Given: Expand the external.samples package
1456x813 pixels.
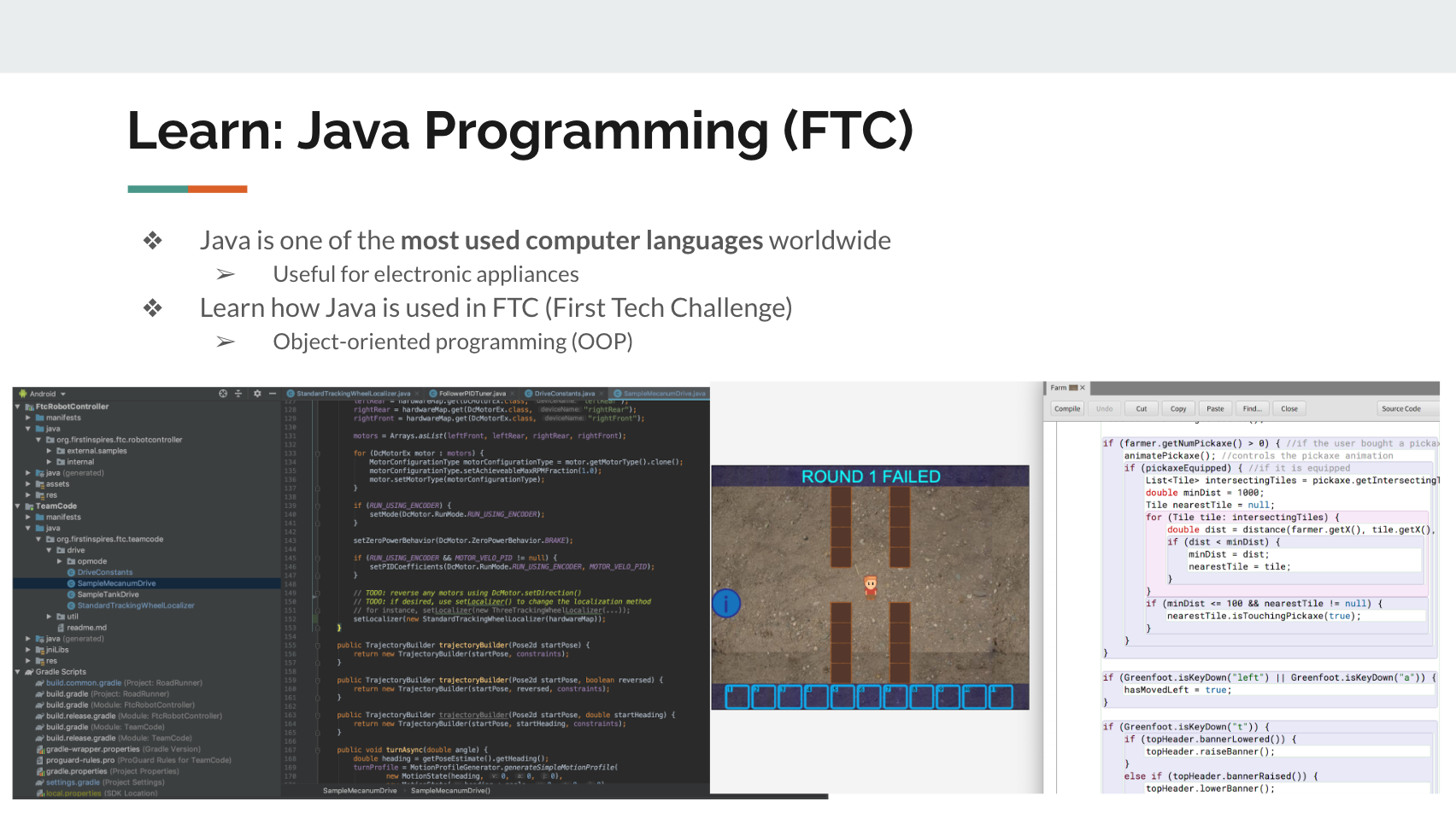Looking at the screenshot, I should coord(50,451).
